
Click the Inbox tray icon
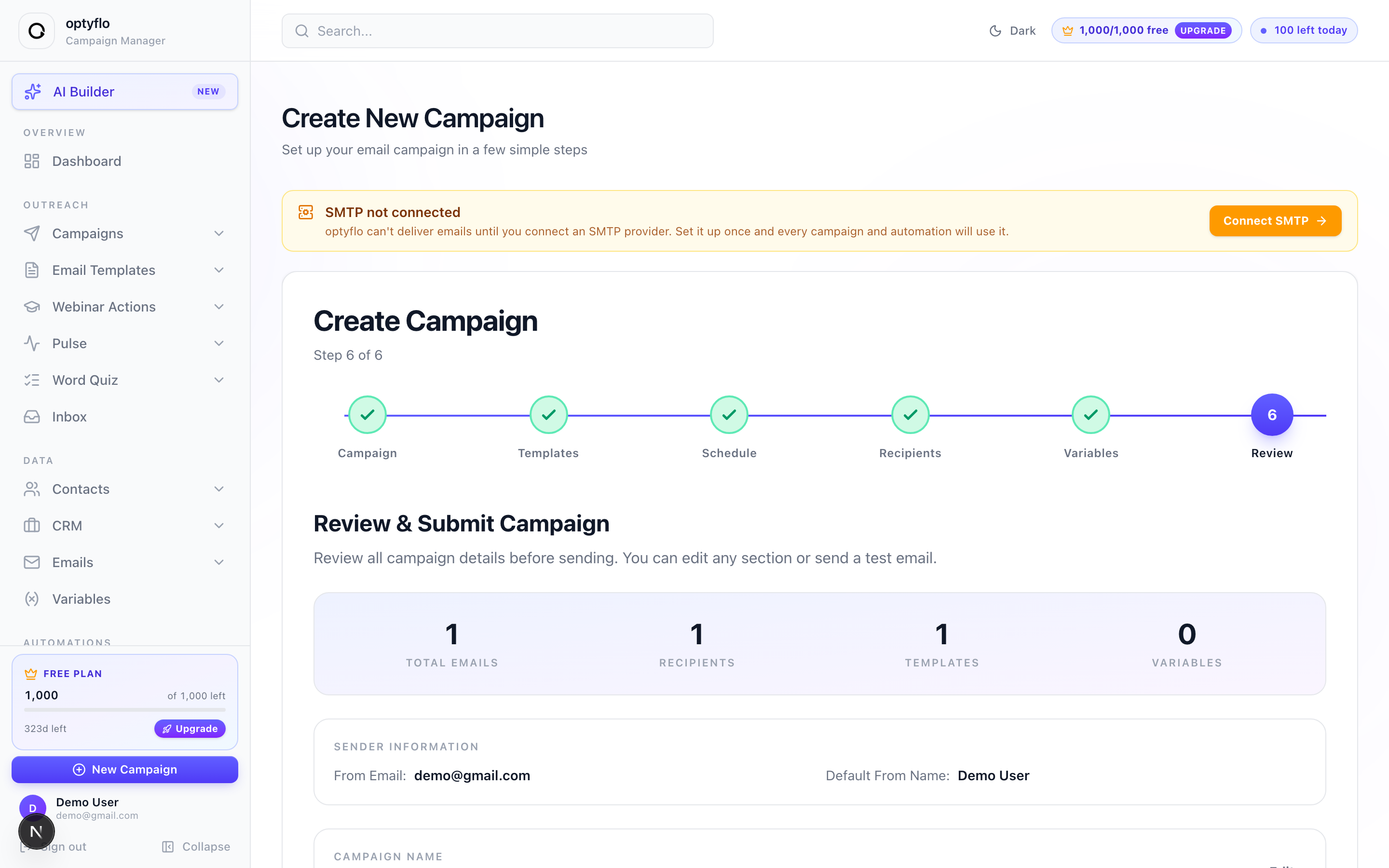32,417
